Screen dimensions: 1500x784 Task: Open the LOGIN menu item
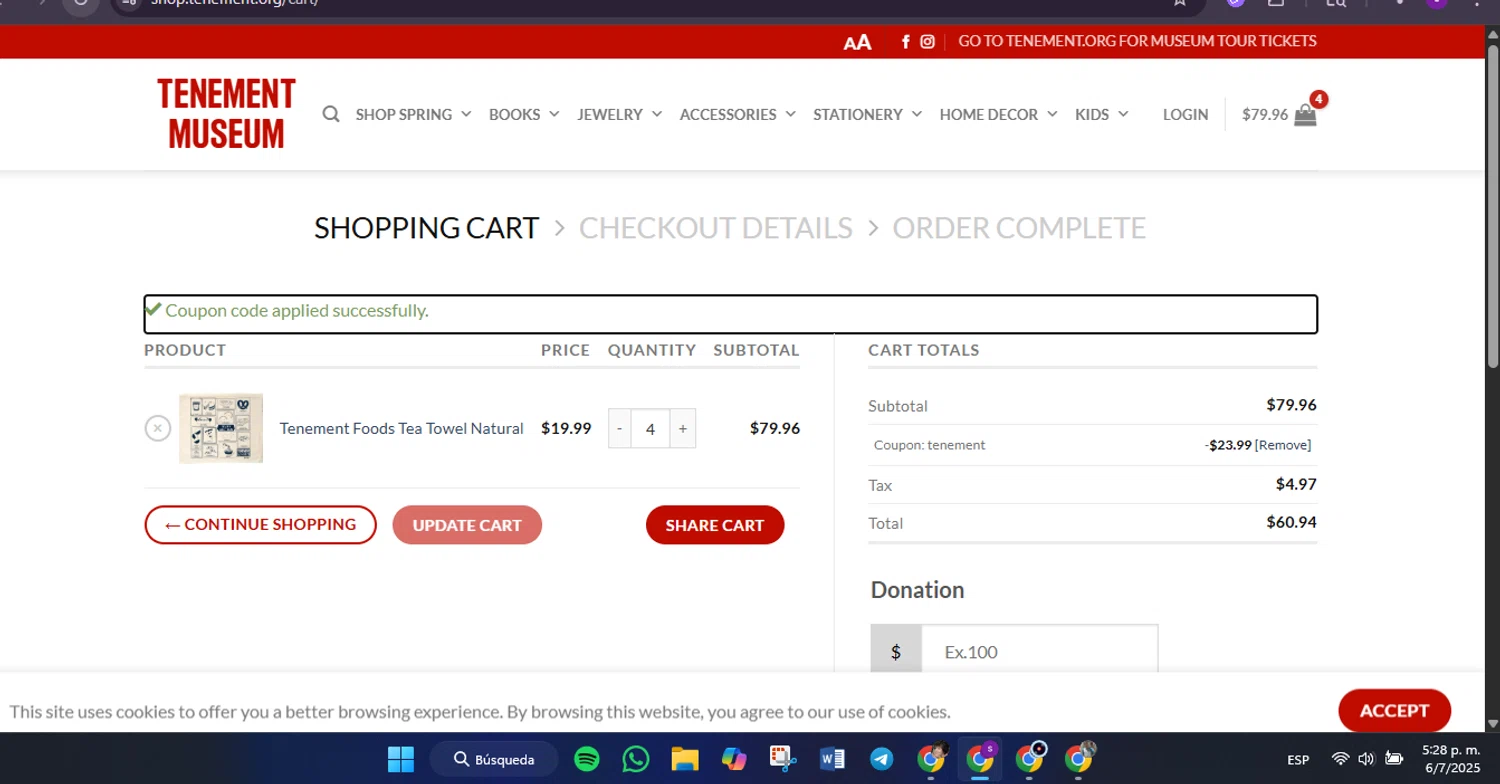click(1185, 114)
